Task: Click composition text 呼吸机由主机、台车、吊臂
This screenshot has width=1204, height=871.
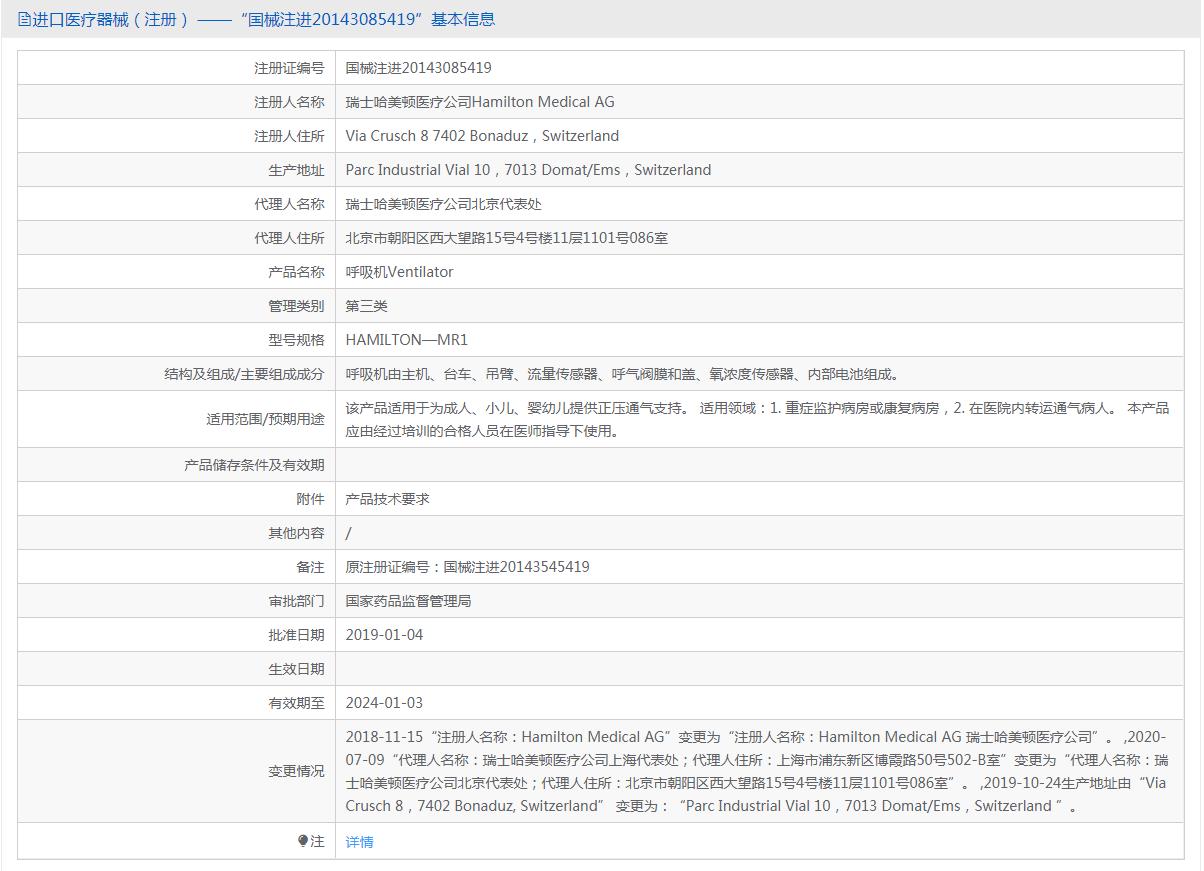Action: click(x=430, y=374)
